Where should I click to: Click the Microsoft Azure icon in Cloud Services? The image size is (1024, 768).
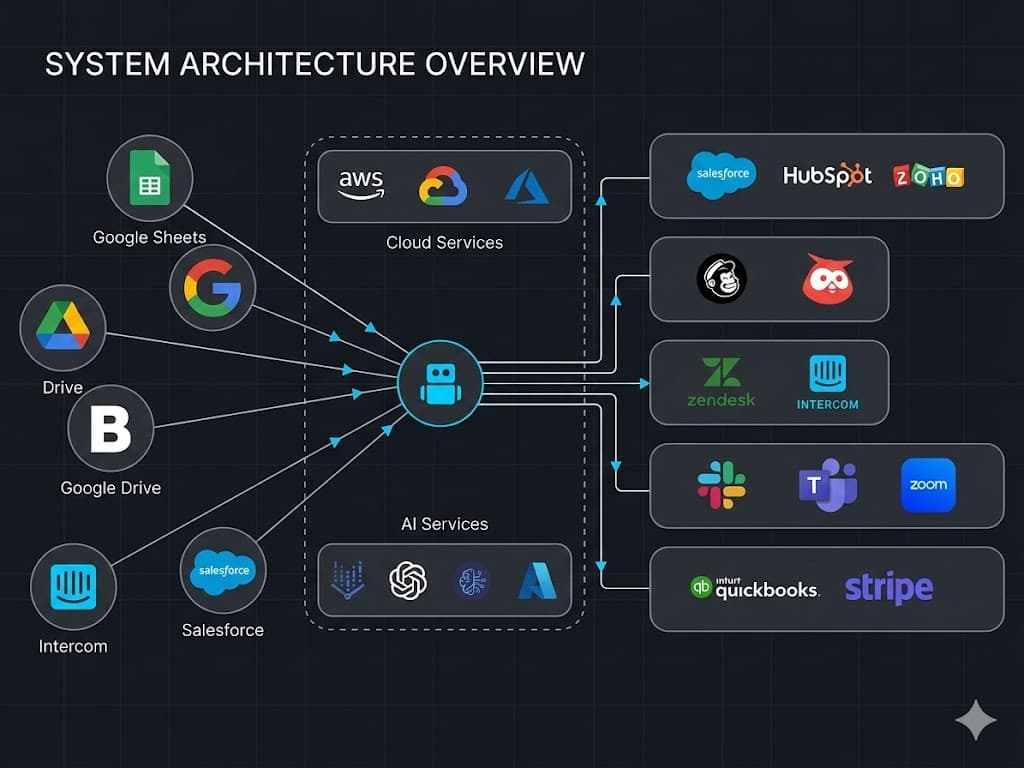[528, 185]
